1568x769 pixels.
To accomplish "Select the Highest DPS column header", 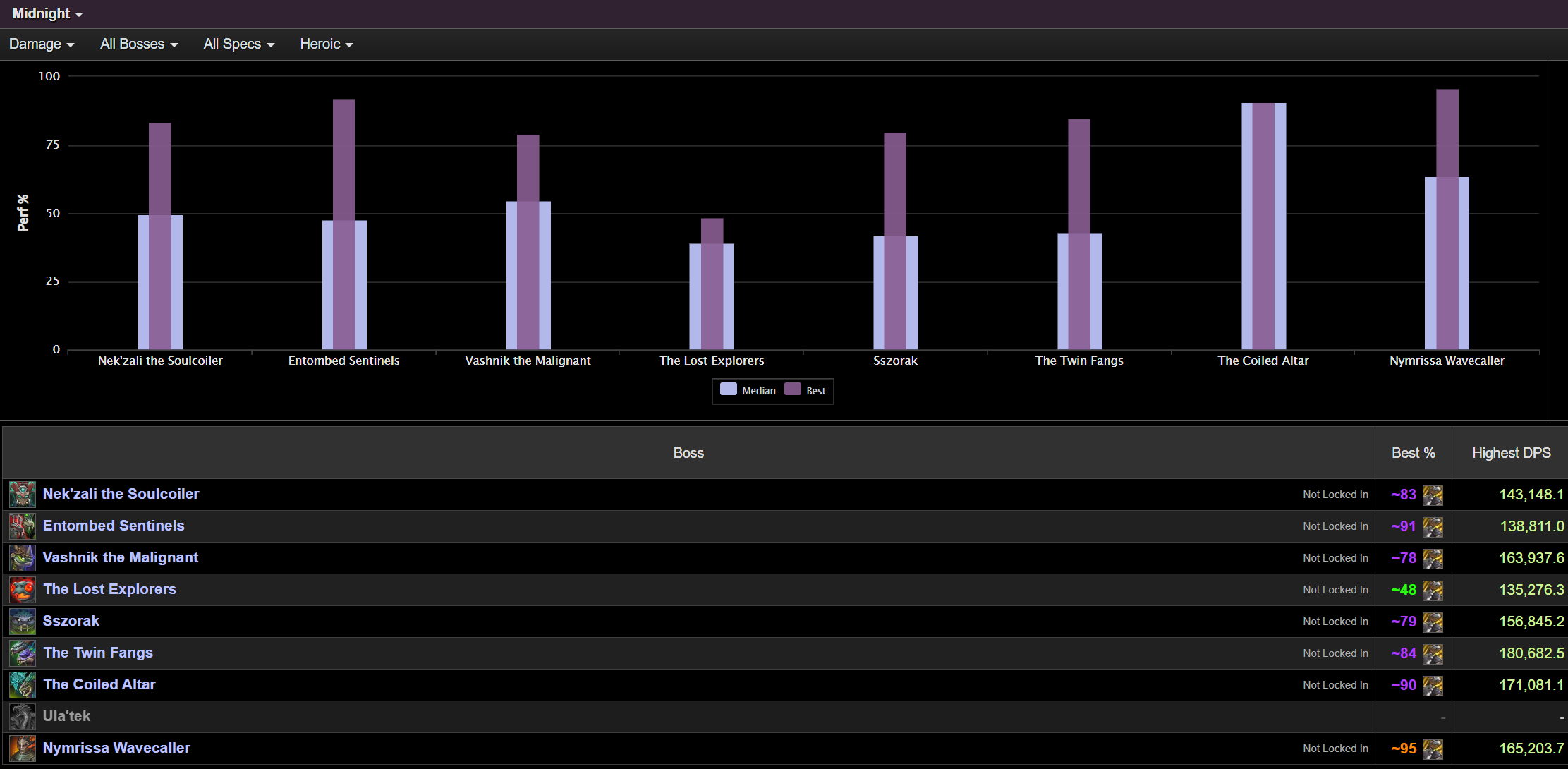I will [1511, 453].
